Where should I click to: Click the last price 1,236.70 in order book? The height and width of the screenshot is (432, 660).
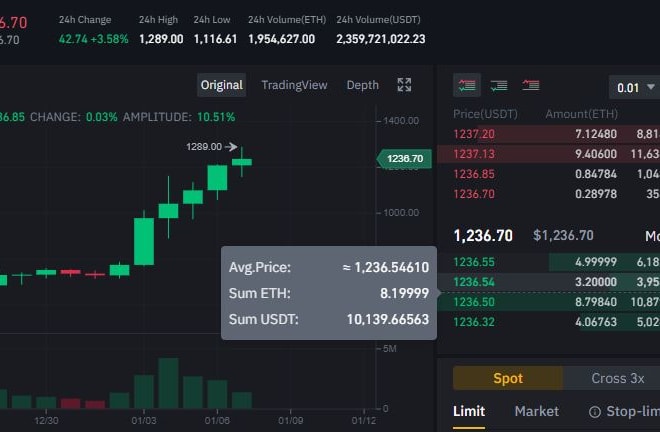pos(483,235)
